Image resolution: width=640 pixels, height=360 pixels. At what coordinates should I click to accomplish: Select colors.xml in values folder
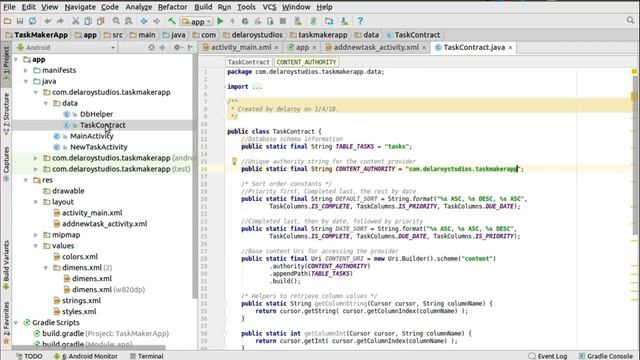pos(80,257)
